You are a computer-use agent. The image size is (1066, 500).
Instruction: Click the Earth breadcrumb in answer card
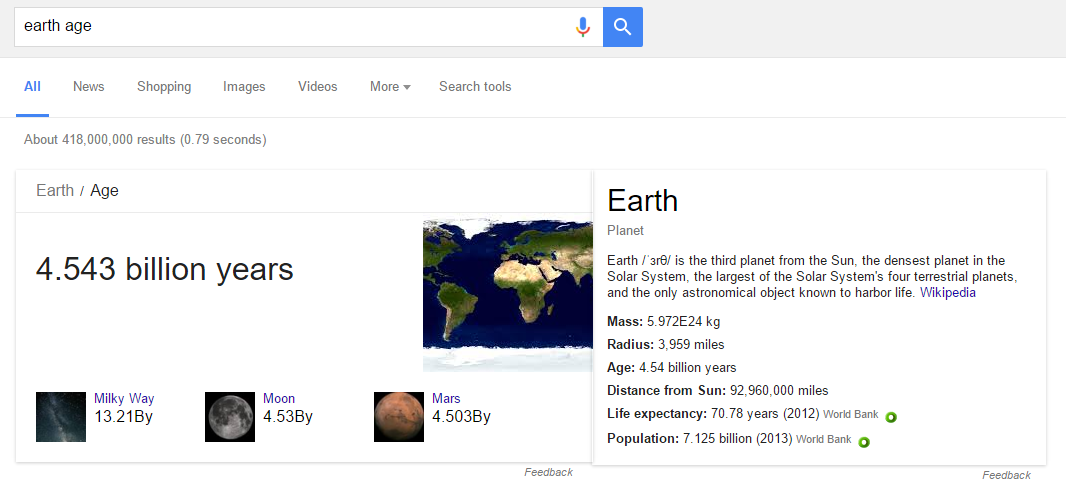pos(55,190)
